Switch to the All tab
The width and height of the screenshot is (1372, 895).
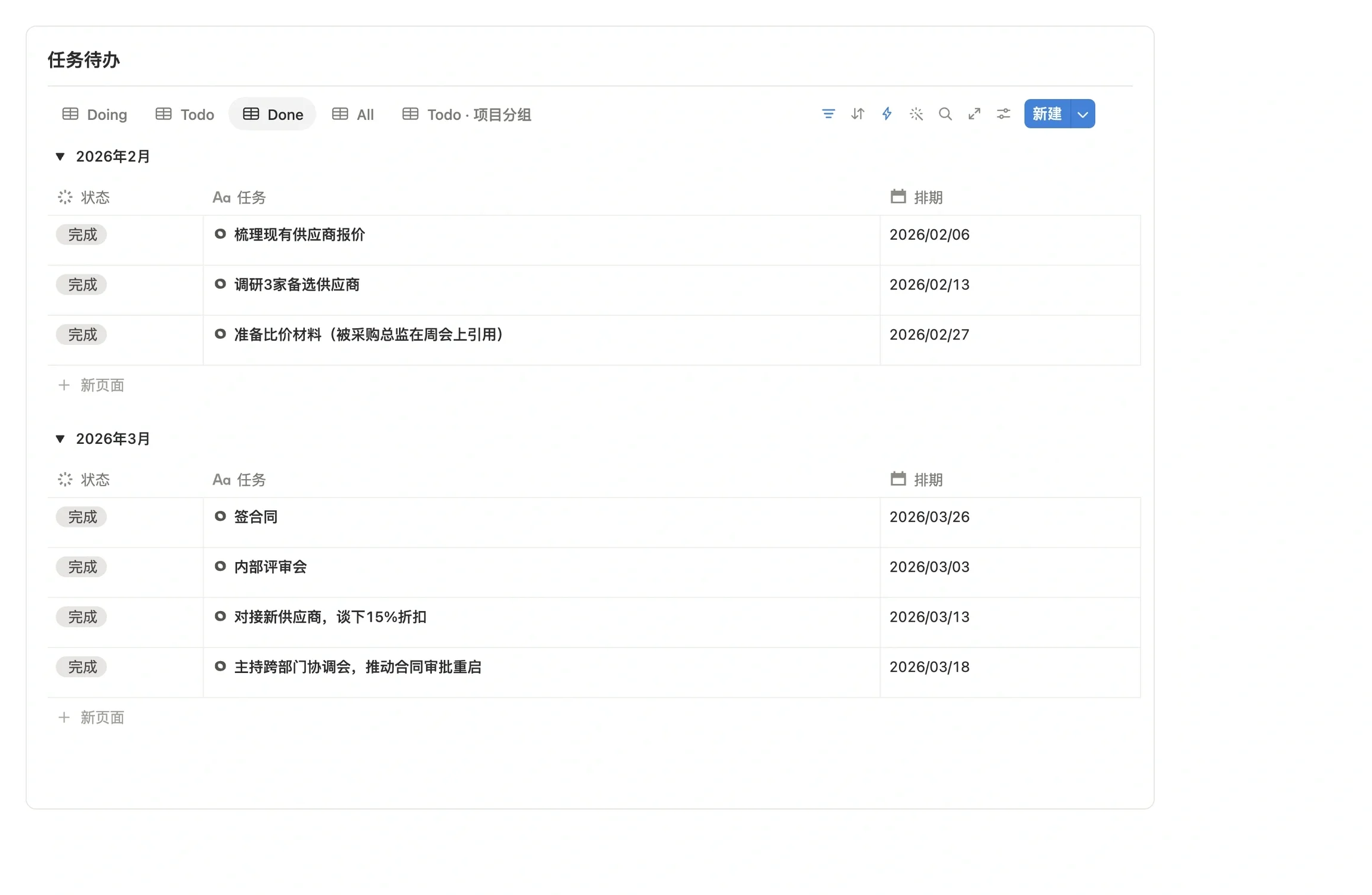tap(353, 115)
